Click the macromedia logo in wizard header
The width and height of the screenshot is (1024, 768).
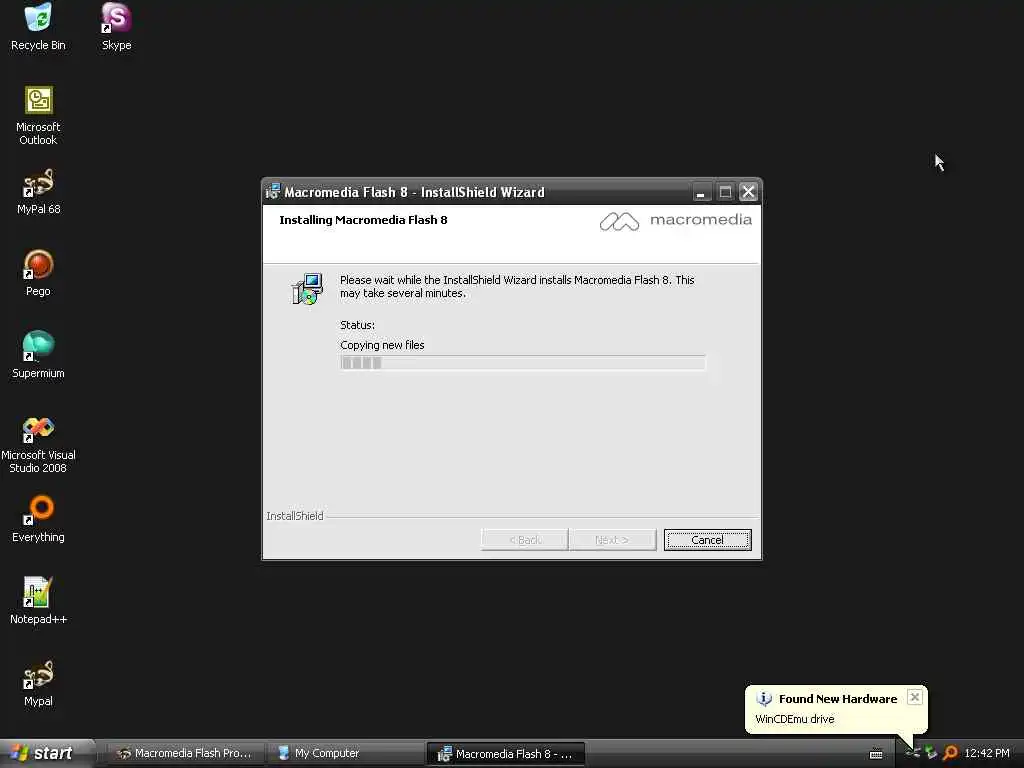coord(675,221)
